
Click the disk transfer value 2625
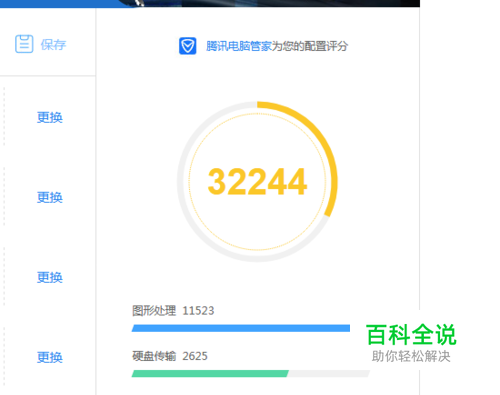[x=195, y=356]
